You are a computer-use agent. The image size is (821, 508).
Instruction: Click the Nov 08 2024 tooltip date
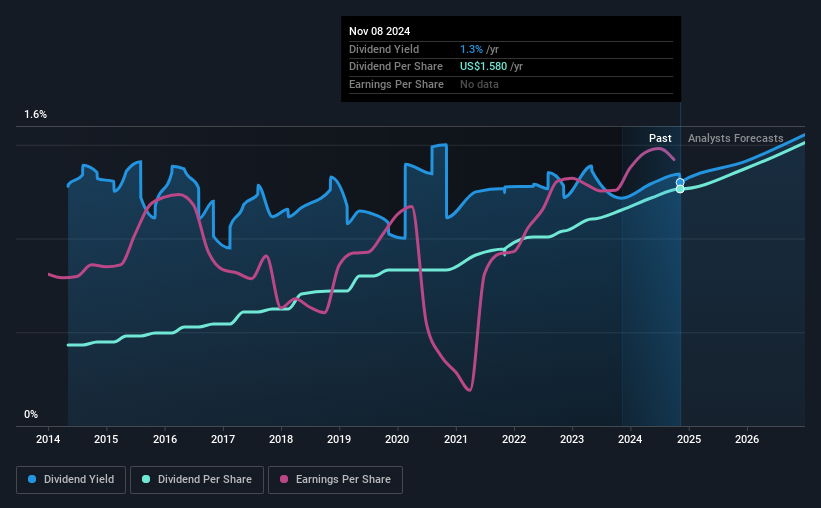point(380,31)
